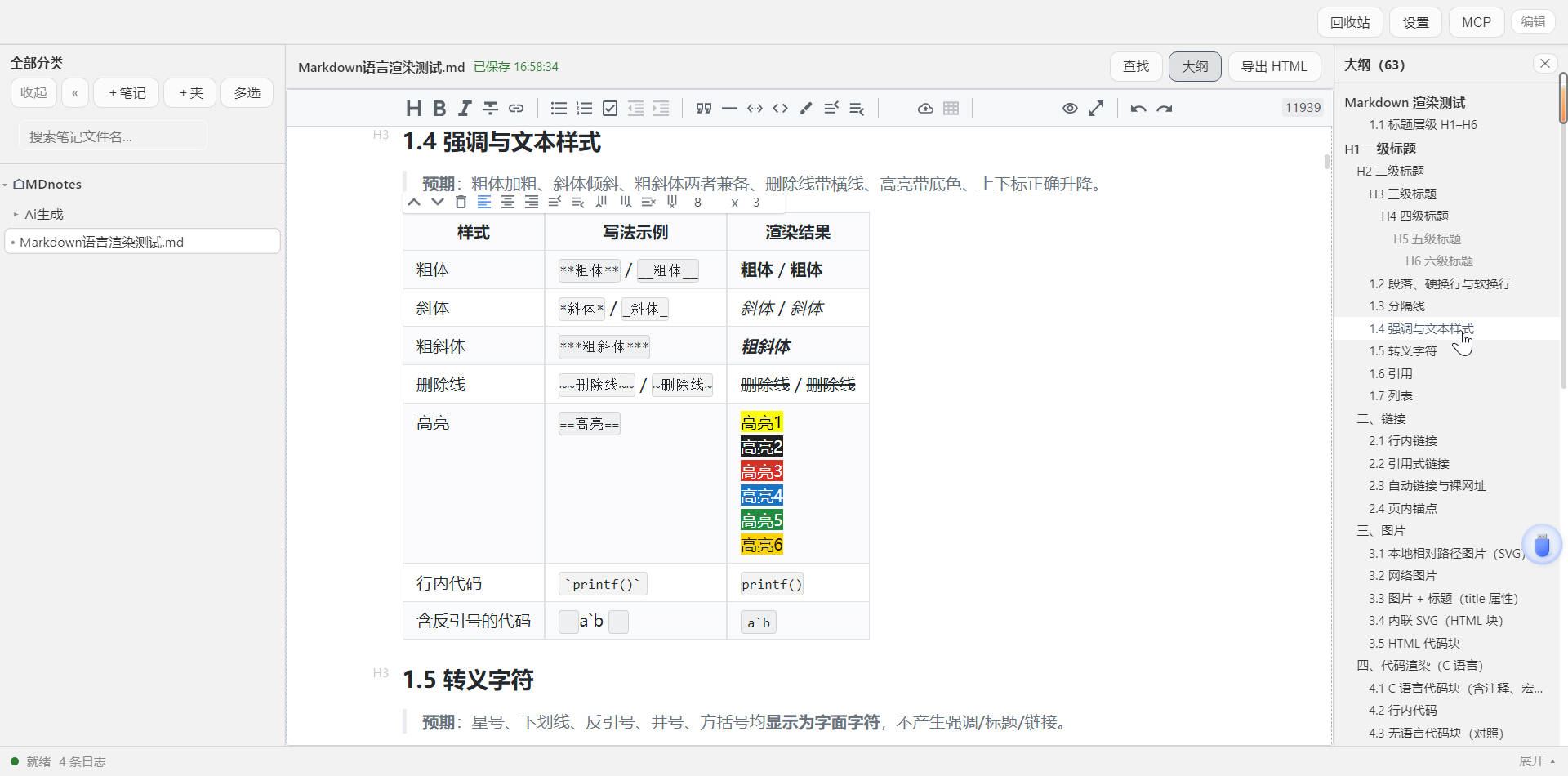Apply strikethrough formatting from the toolbar

[490, 108]
